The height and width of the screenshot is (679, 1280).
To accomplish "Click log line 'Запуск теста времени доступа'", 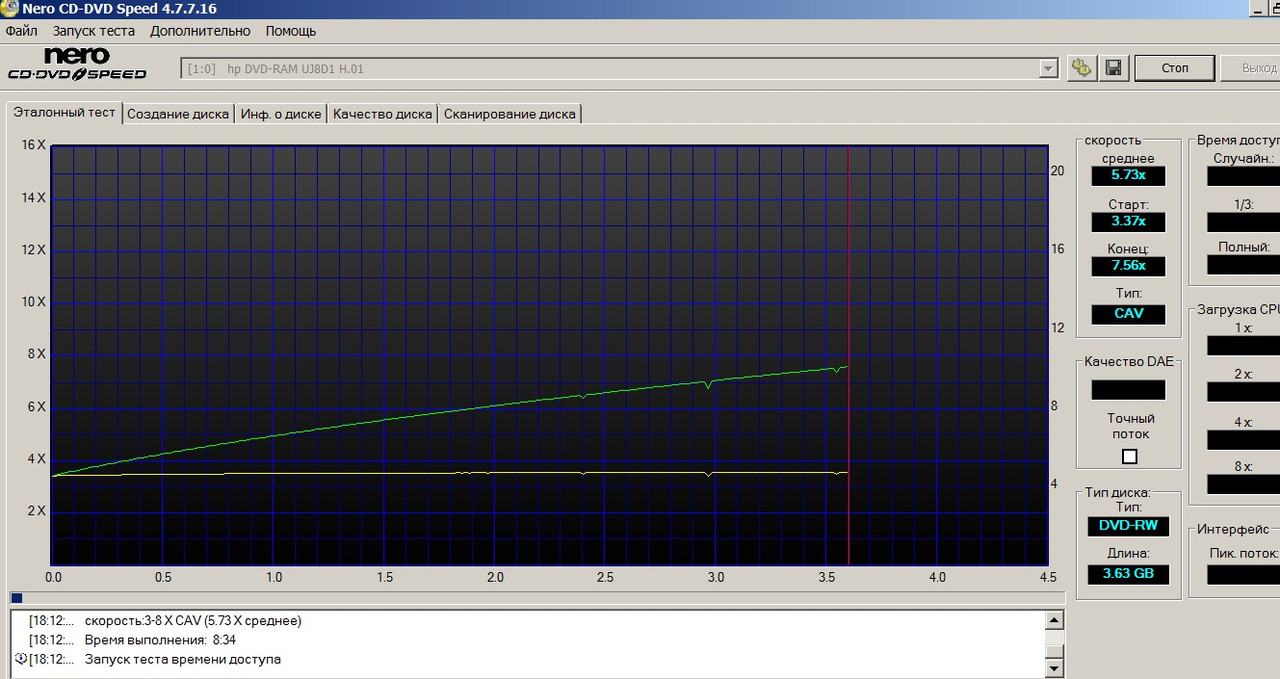I will pyautogui.click(x=183, y=659).
